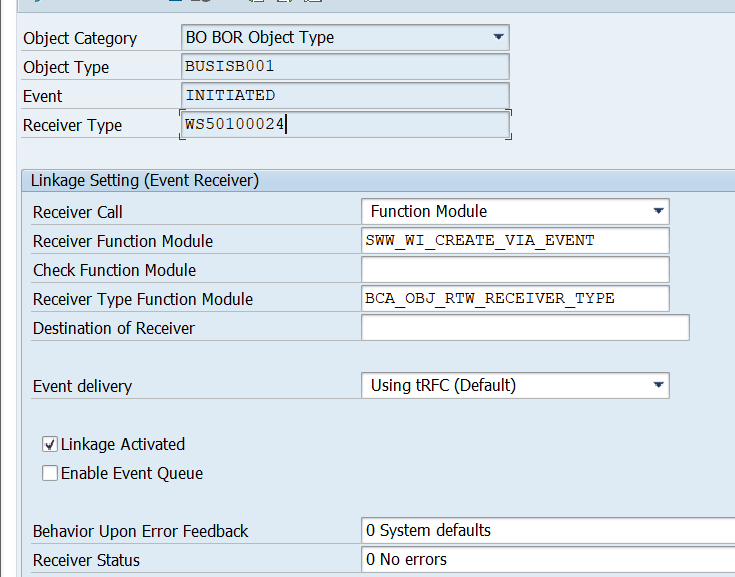The image size is (735, 577).
Task: Expand the Receiver Call dropdown
Action: pos(657,212)
